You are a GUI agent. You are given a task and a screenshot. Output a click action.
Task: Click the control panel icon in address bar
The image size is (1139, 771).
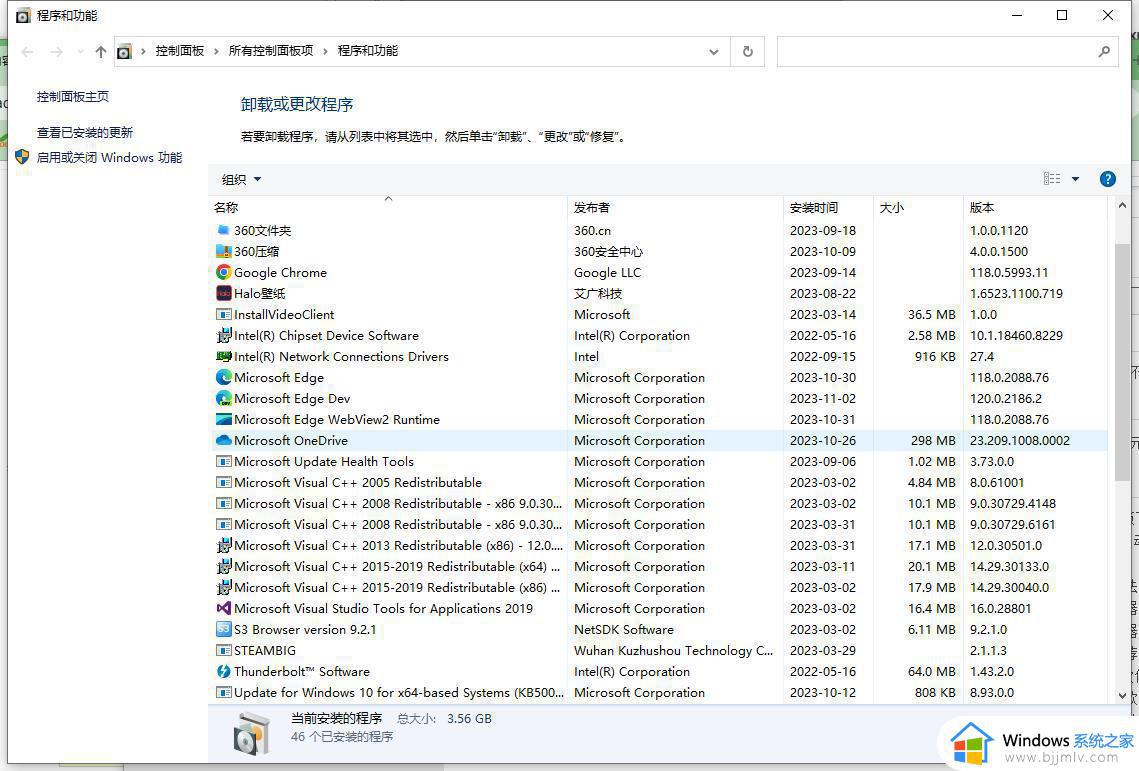(125, 52)
